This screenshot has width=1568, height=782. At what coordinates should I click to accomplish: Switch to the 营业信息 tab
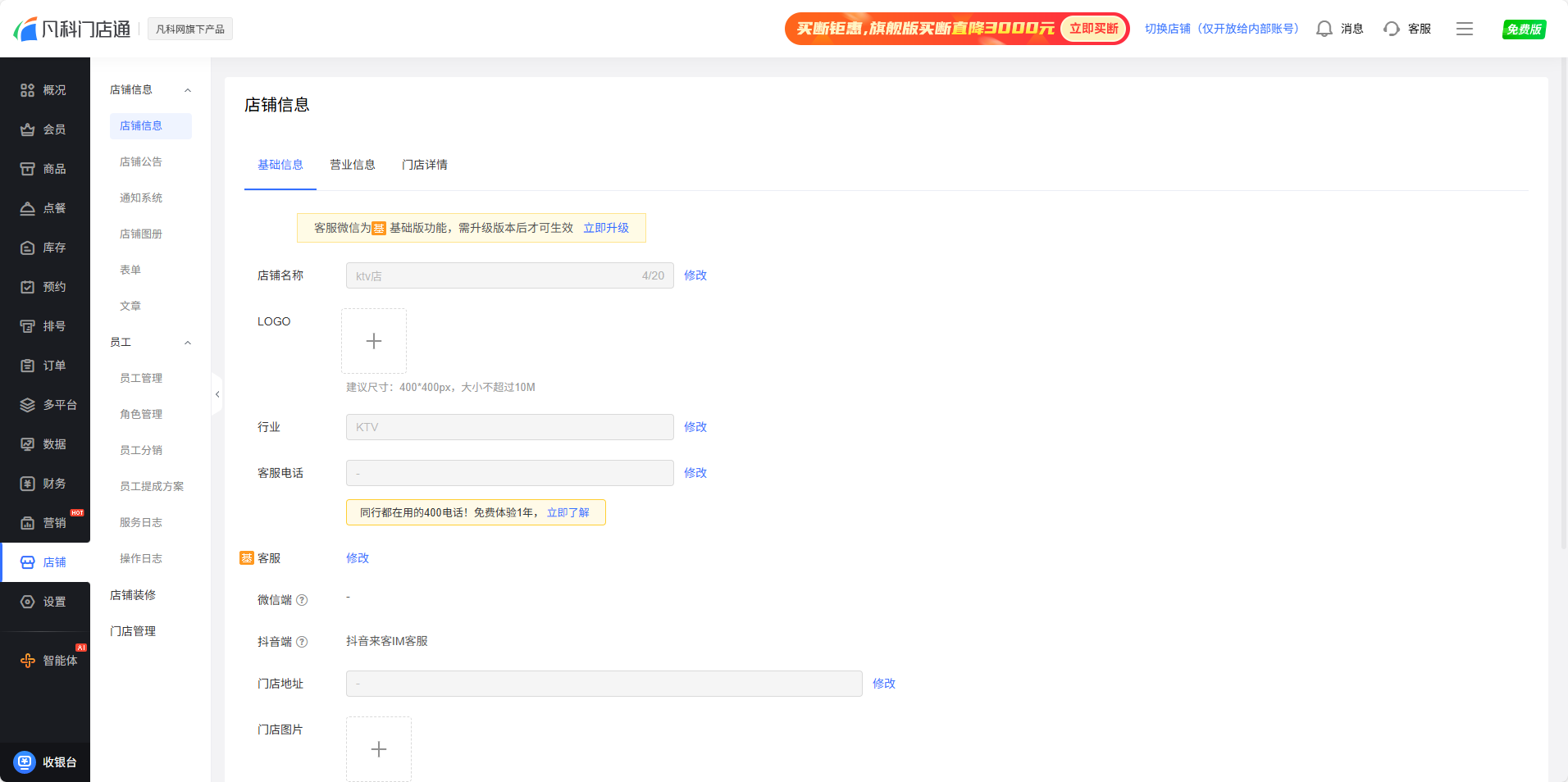coord(353,165)
